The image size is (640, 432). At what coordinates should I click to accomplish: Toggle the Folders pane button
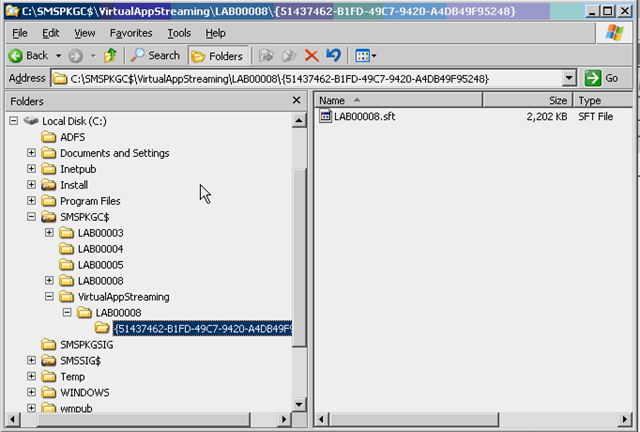coord(218,56)
